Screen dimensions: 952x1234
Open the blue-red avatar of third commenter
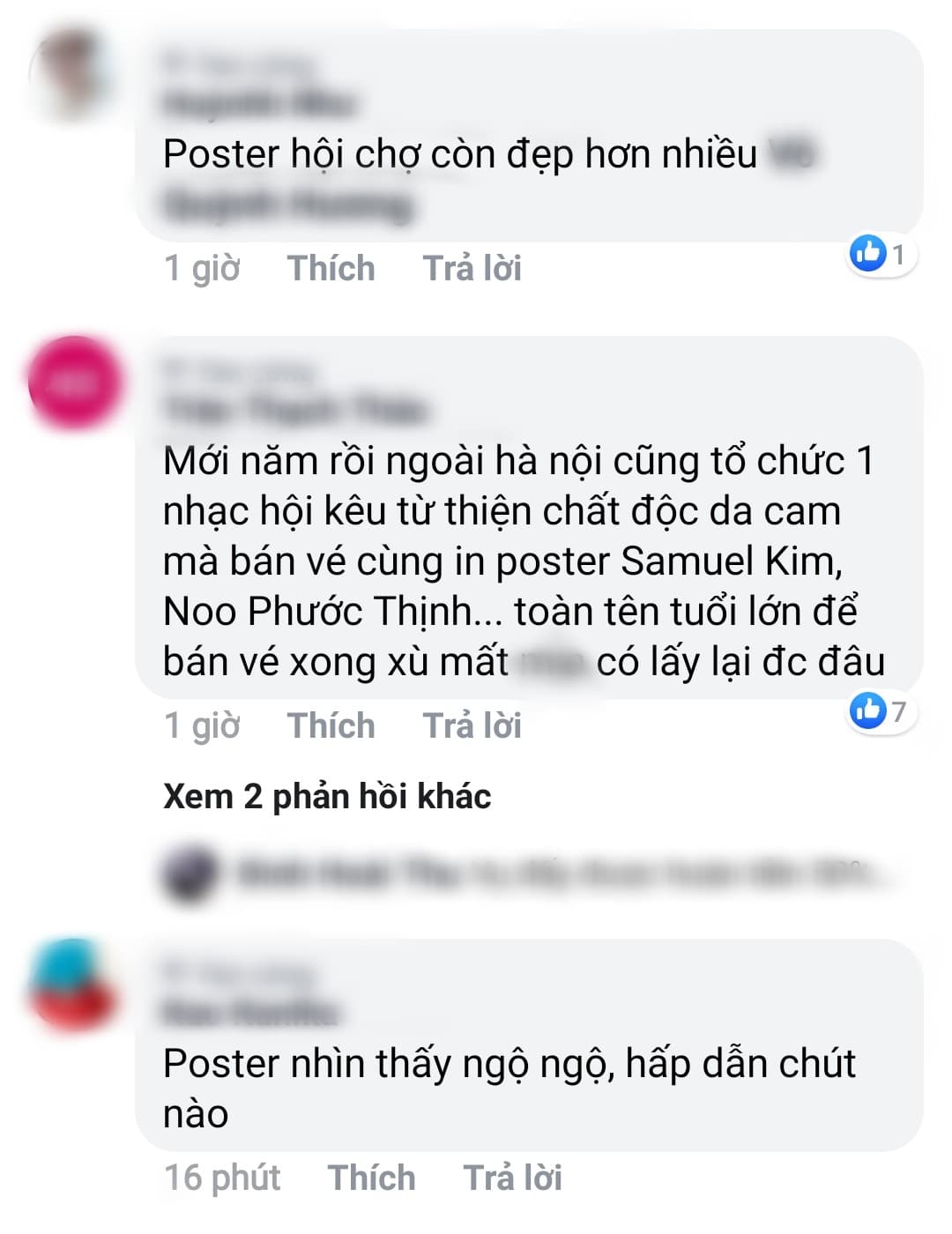74,985
